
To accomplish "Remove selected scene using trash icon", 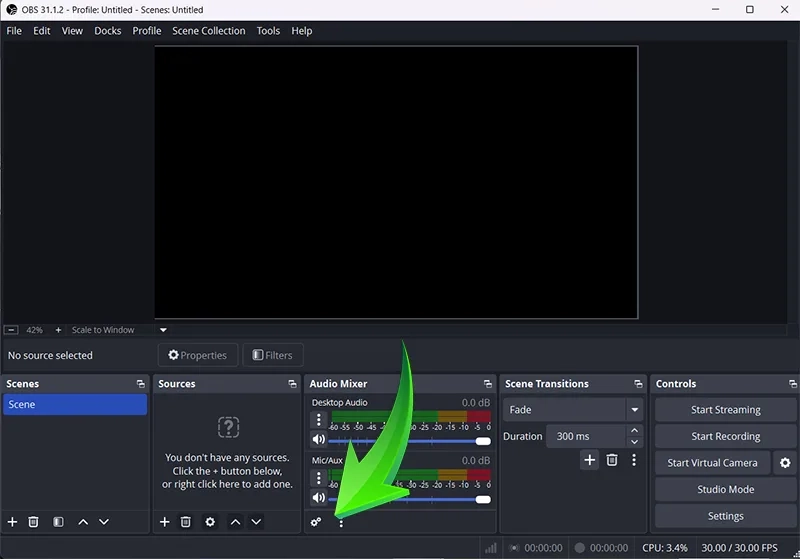I will coord(33,522).
